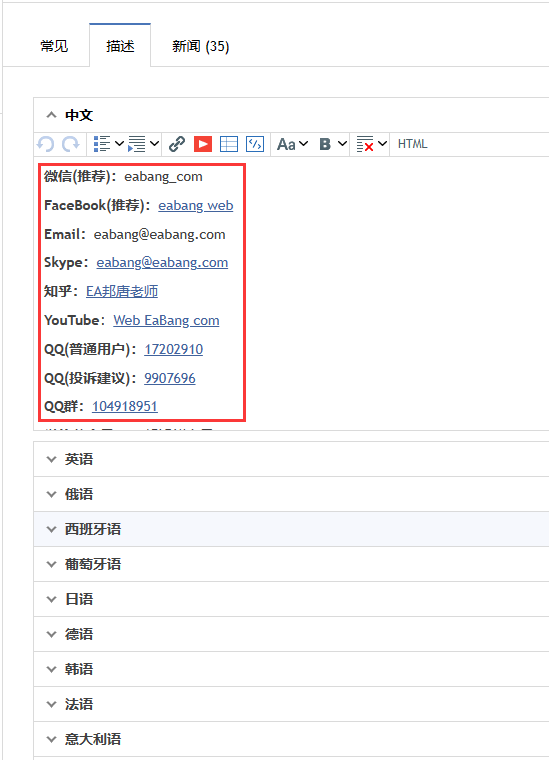This screenshot has height=760, width=549.
Task: Click the indent formatting icon
Action: 137,144
